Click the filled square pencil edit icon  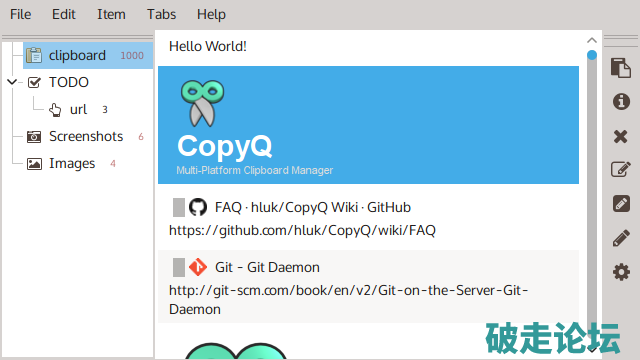(x=621, y=203)
